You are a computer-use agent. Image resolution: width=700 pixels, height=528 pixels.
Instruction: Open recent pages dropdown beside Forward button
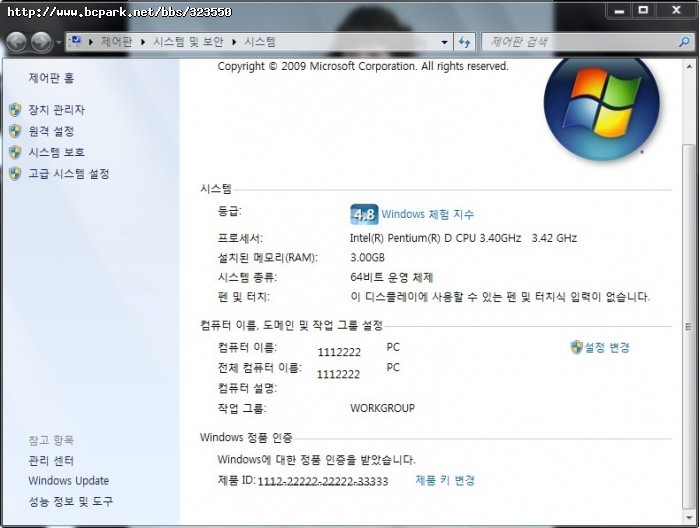pyautogui.click(x=58, y=43)
